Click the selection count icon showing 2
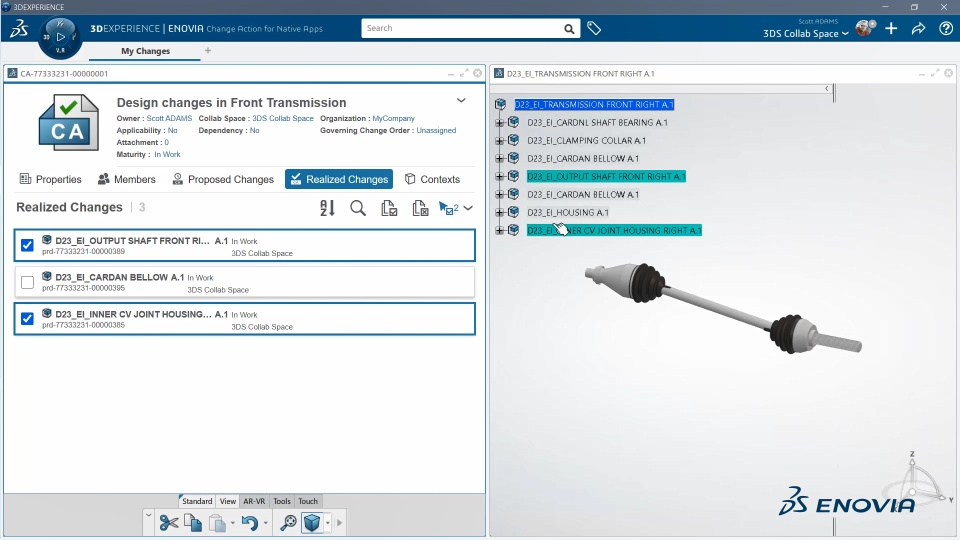The width and height of the screenshot is (960, 540). tap(449, 208)
